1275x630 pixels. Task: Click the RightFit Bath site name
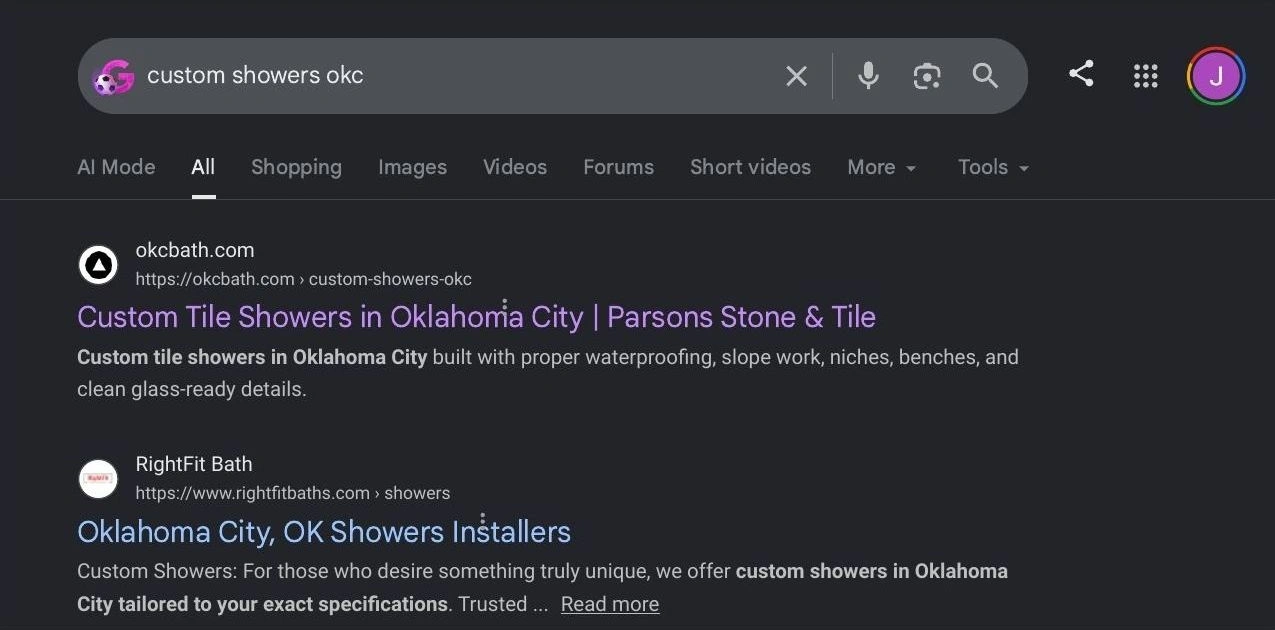coord(194,464)
